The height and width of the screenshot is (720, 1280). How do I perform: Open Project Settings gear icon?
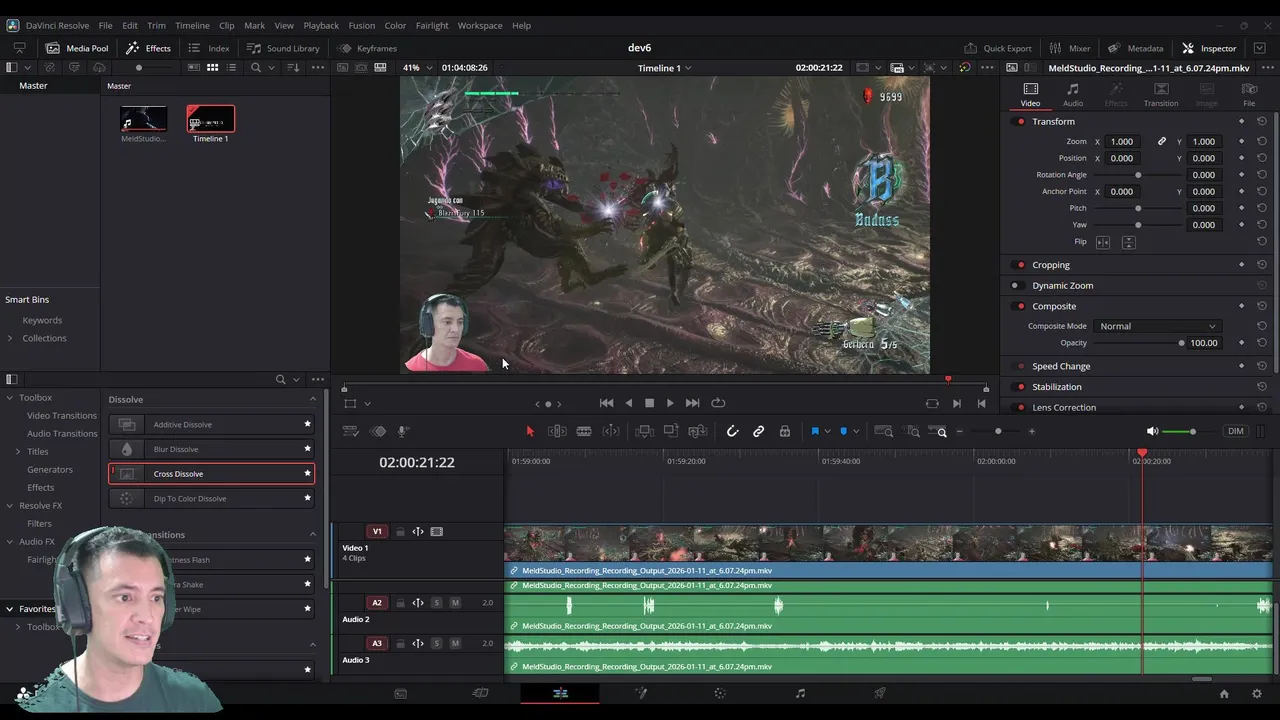[1257, 693]
